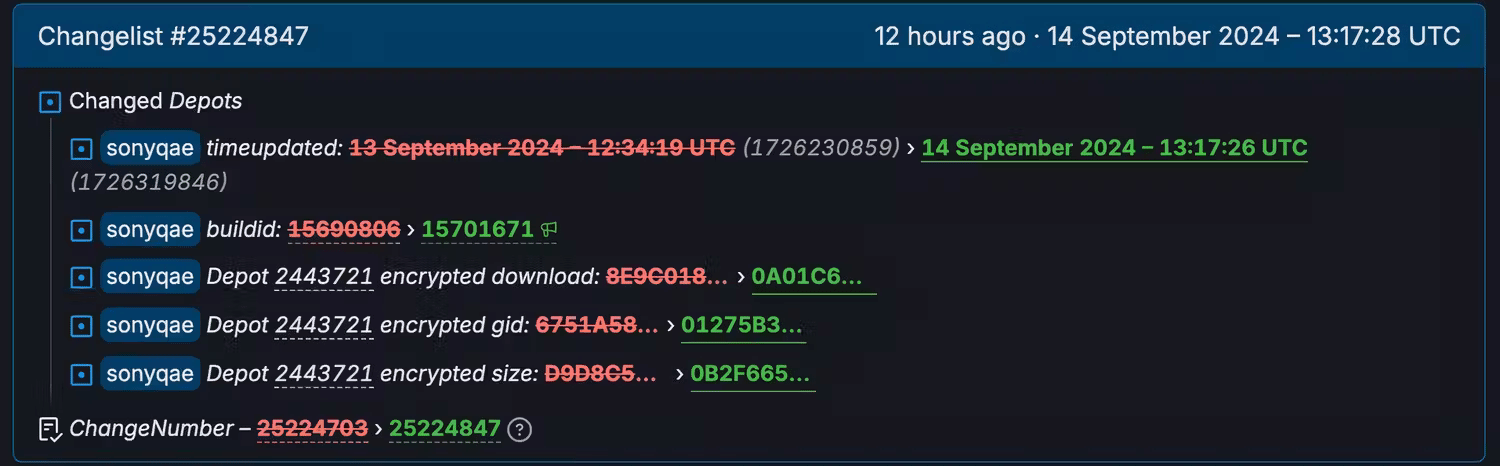The width and height of the screenshot is (1500, 466).
Task: Click the square icon on encrypted download row
Action: point(82,278)
